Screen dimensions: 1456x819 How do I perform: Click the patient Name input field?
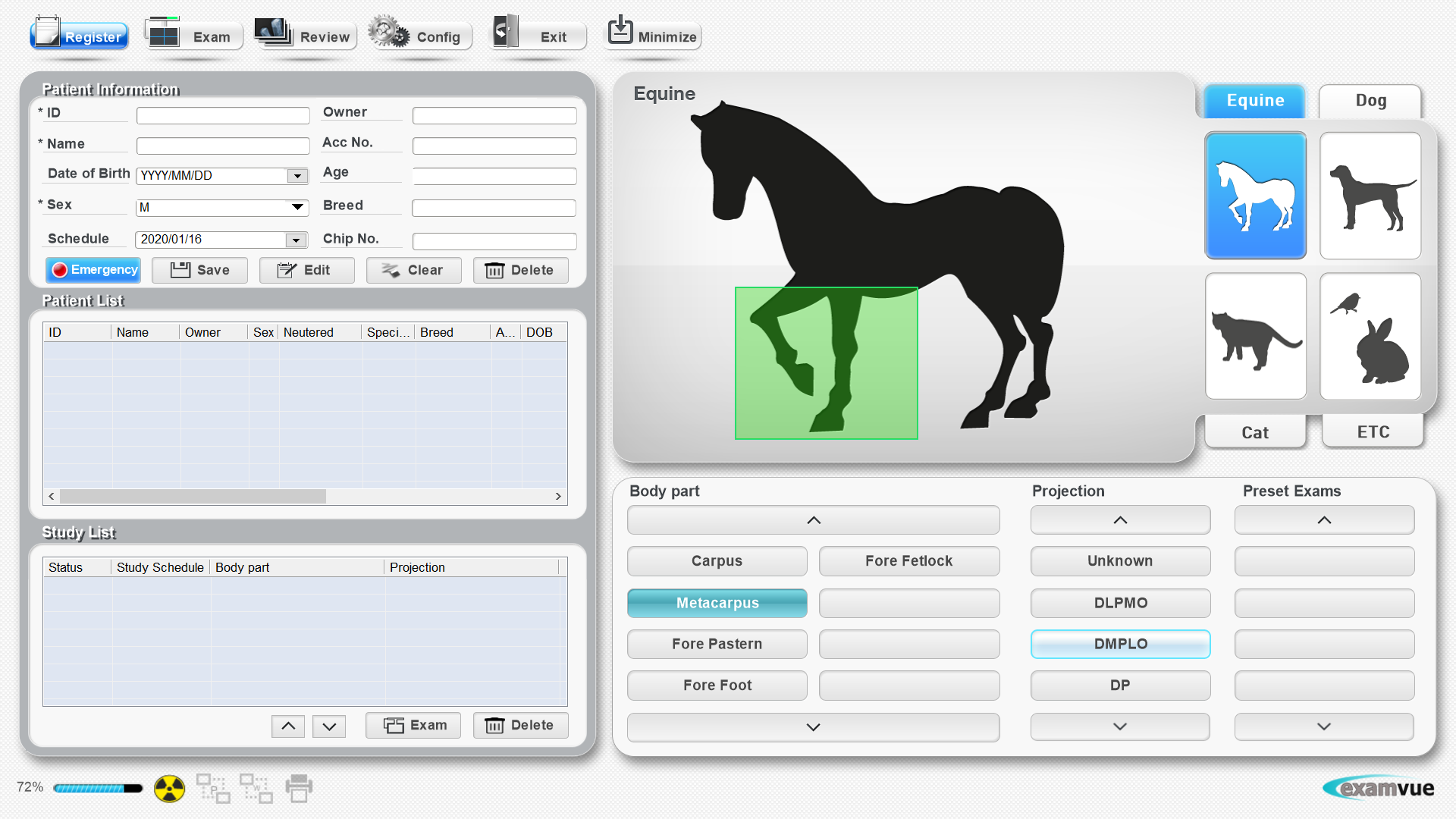(223, 146)
